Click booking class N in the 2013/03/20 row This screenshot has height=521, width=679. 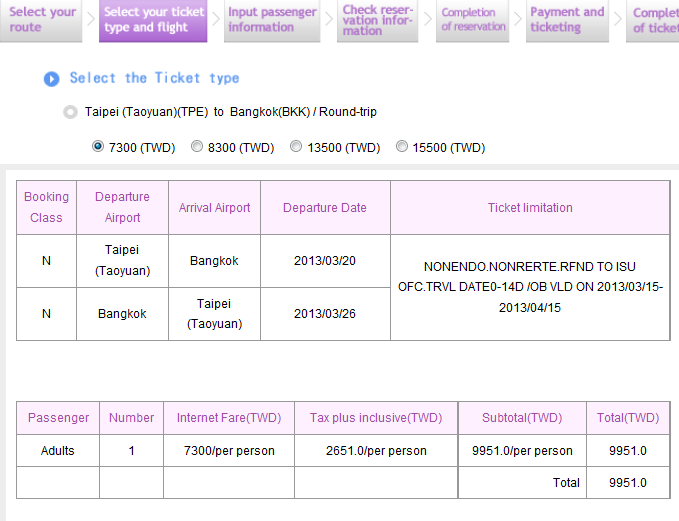pos(46,261)
